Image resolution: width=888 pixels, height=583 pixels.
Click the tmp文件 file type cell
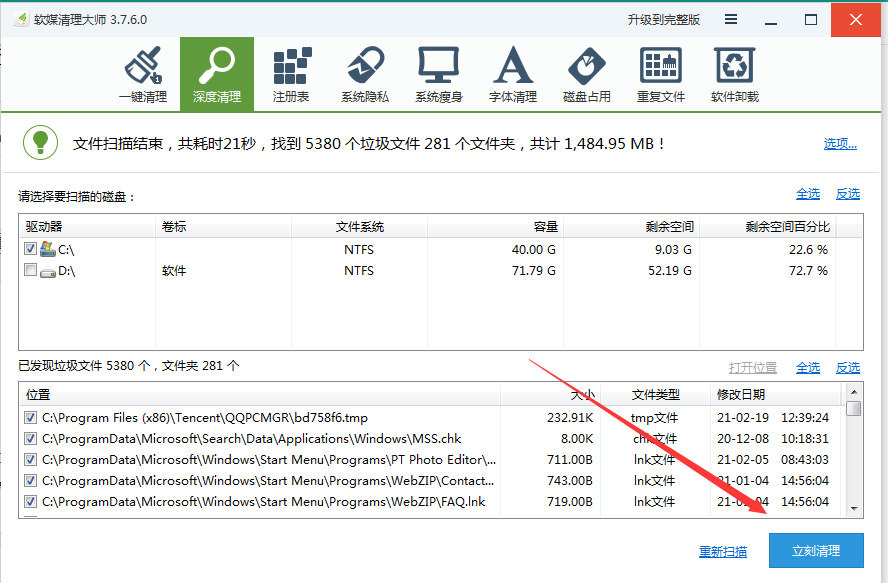click(x=654, y=418)
